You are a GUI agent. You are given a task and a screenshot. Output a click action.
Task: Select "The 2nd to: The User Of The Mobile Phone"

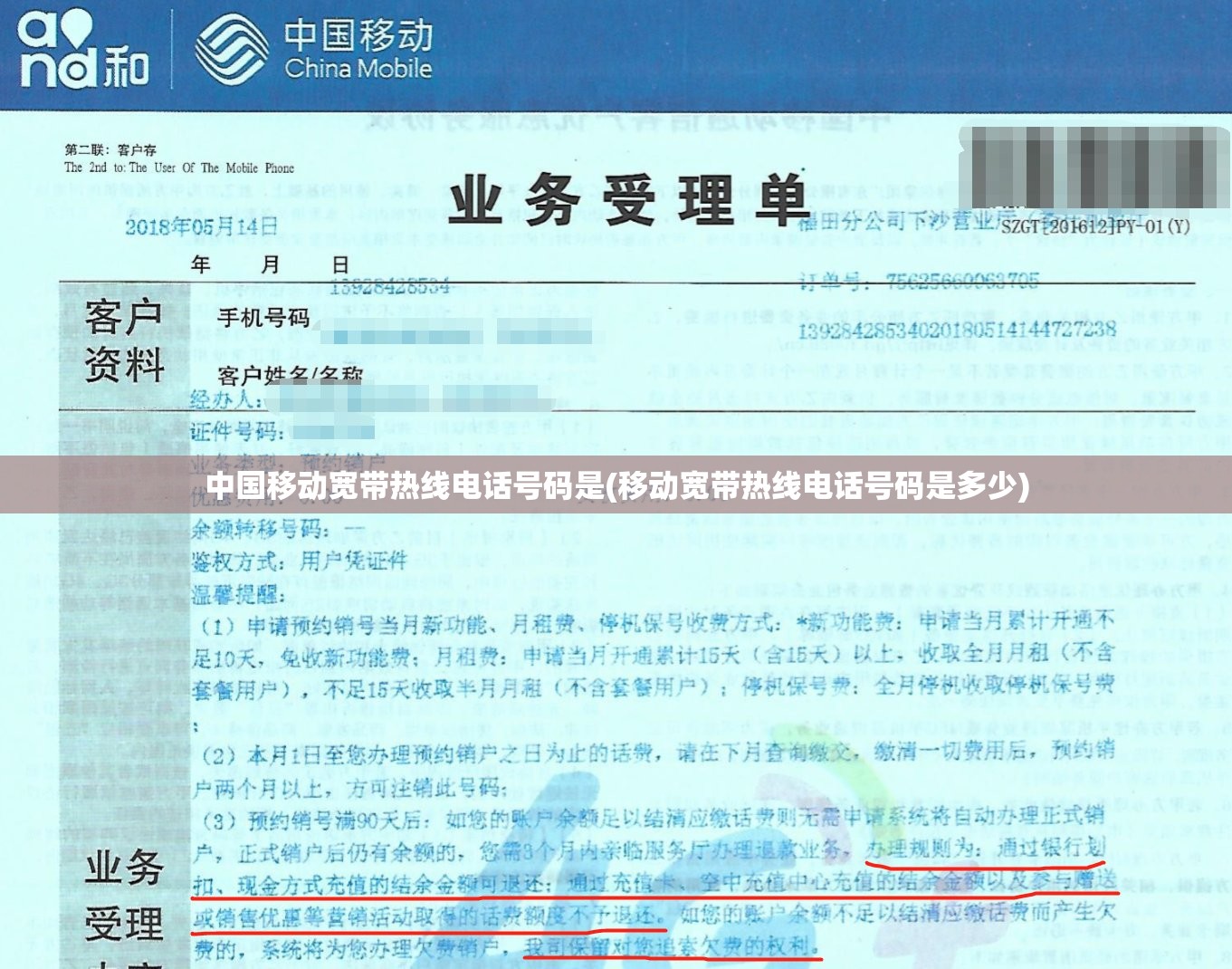point(179,168)
